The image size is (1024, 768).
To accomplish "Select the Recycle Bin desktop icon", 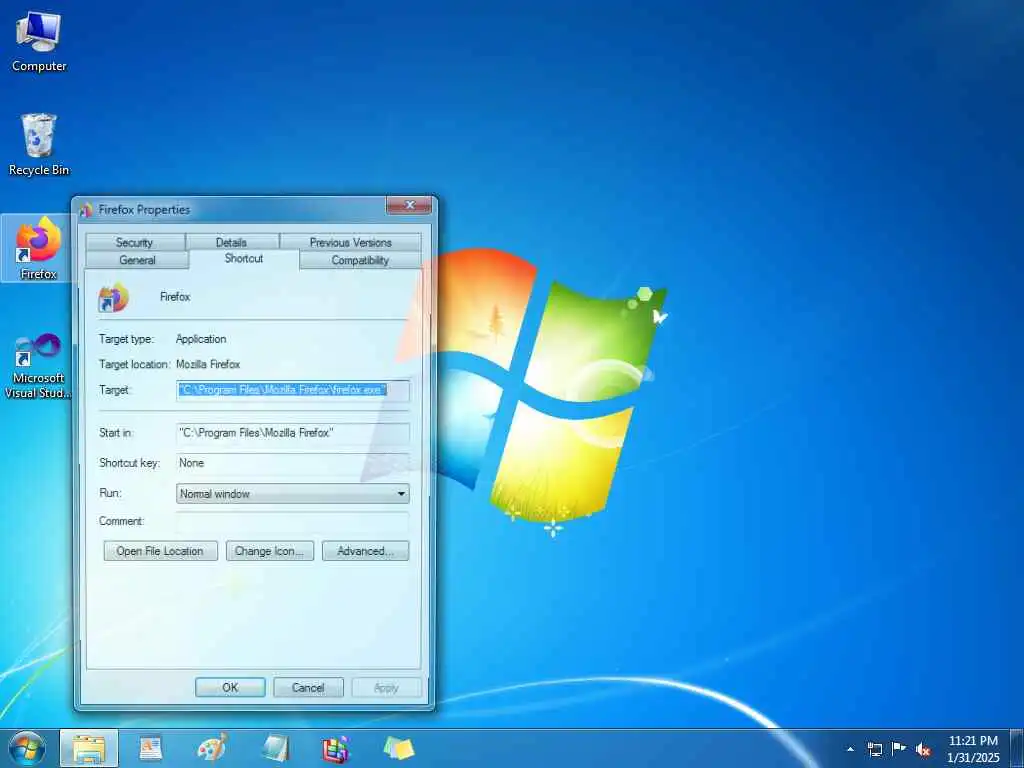I will tap(39, 144).
